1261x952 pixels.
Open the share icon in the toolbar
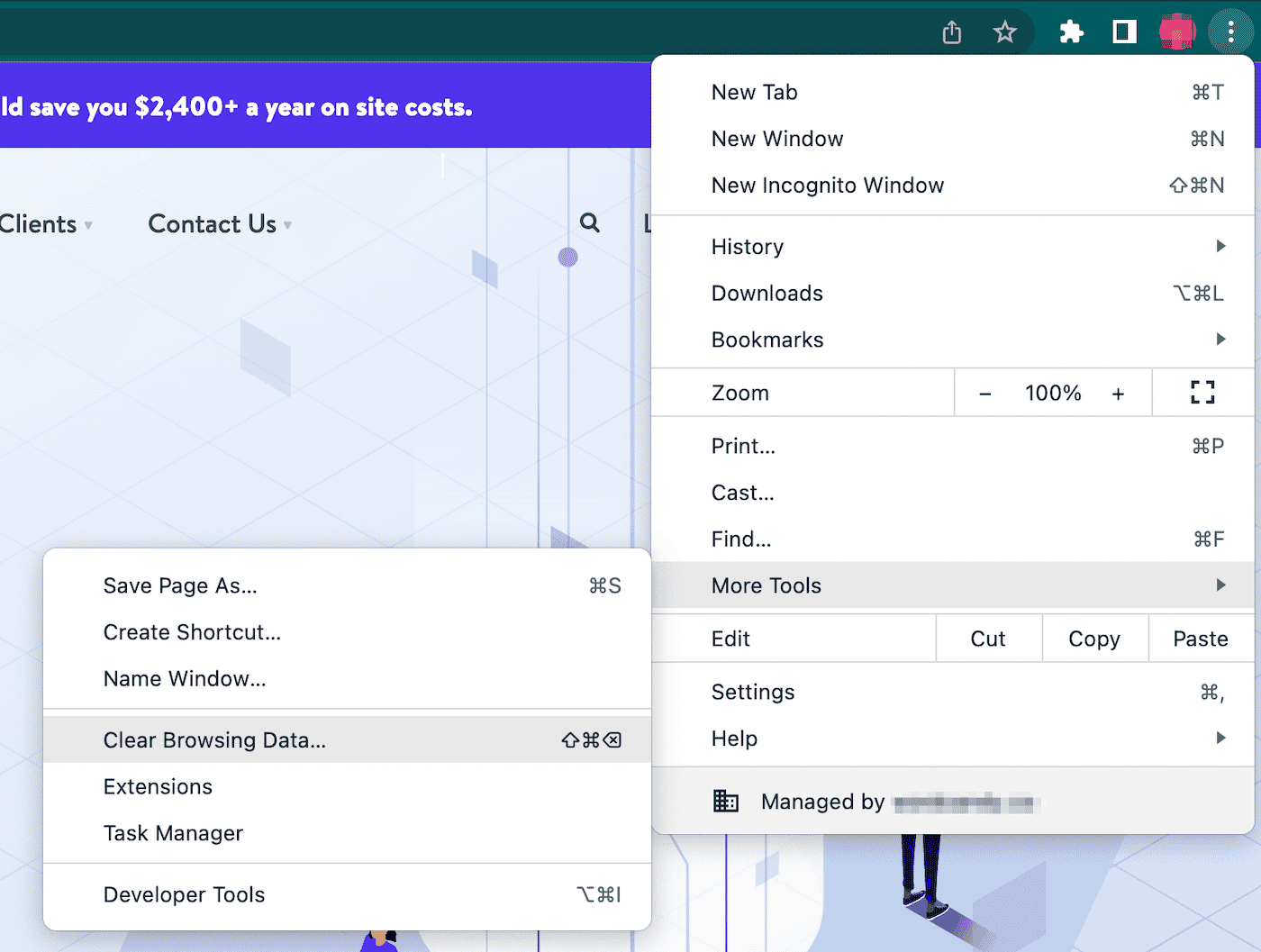point(951,31)
